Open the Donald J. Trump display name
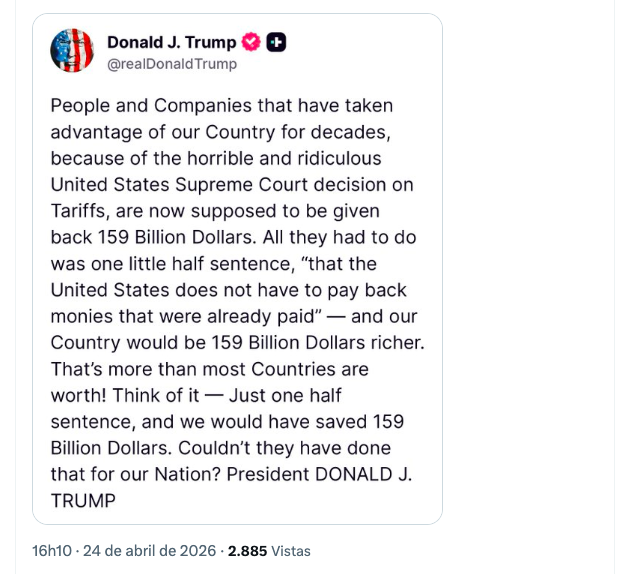 171,43
